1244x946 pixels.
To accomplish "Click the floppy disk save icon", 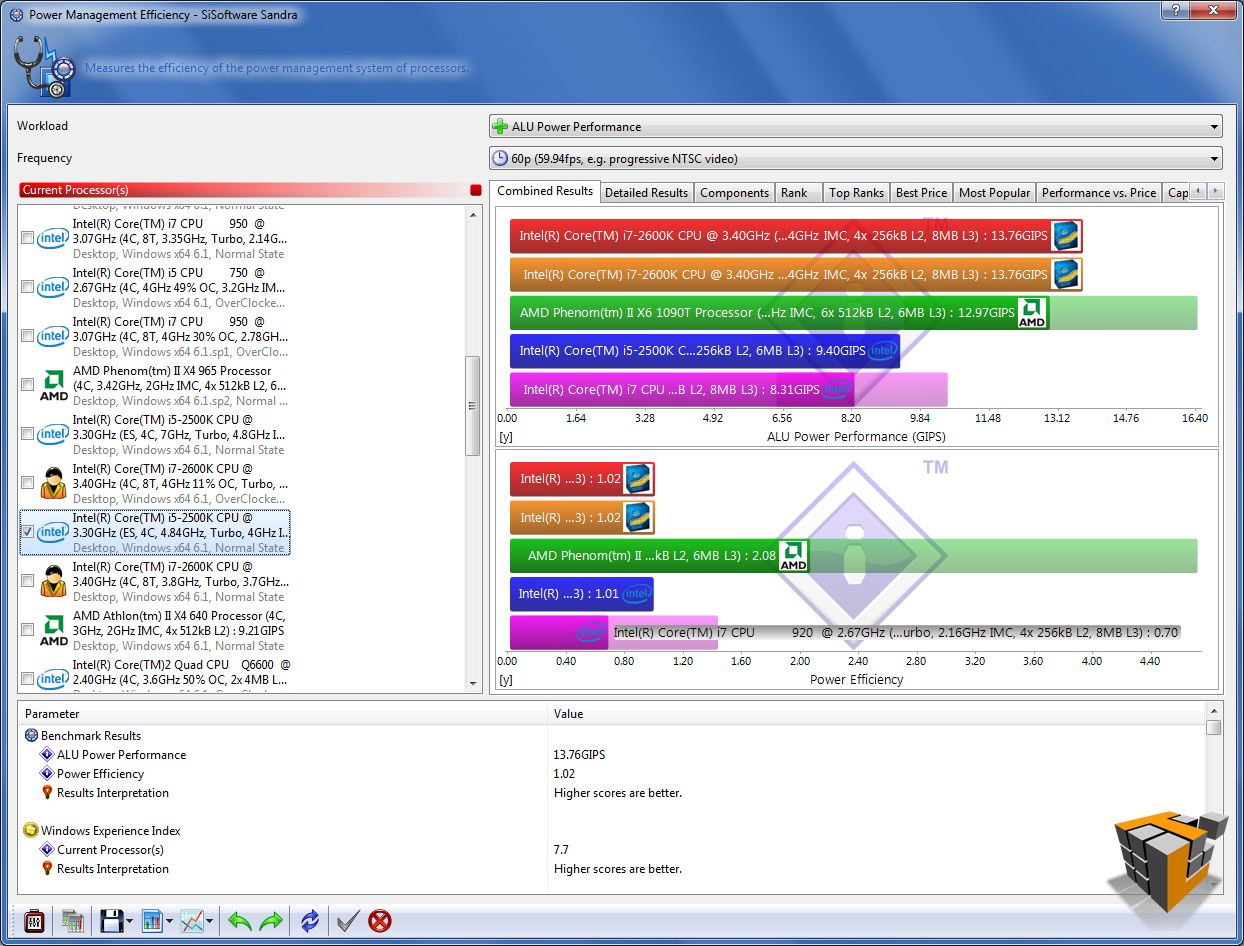I will coord(111,921).
